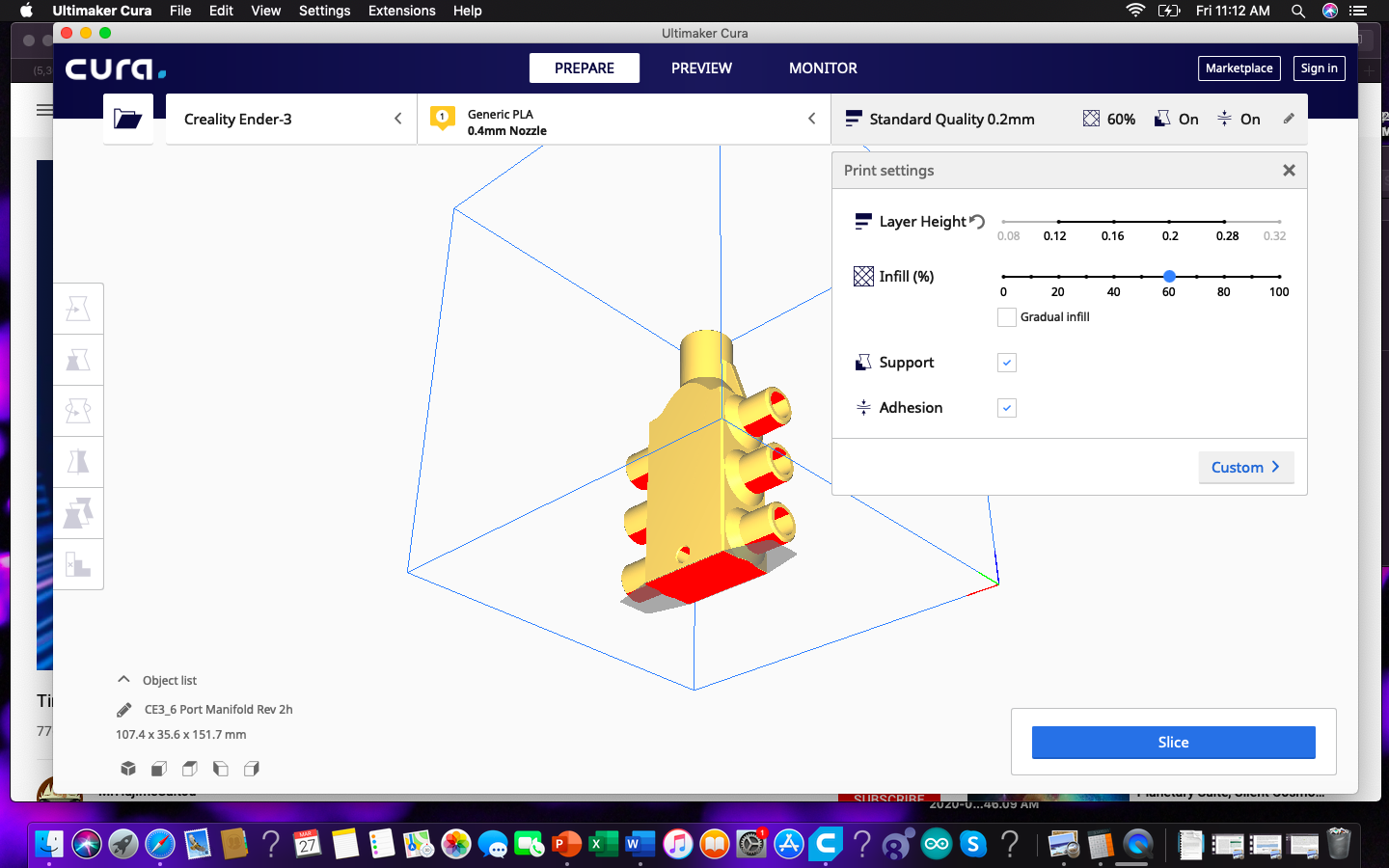
Task: Open Calendar from the dock
Action: [308, 844]
